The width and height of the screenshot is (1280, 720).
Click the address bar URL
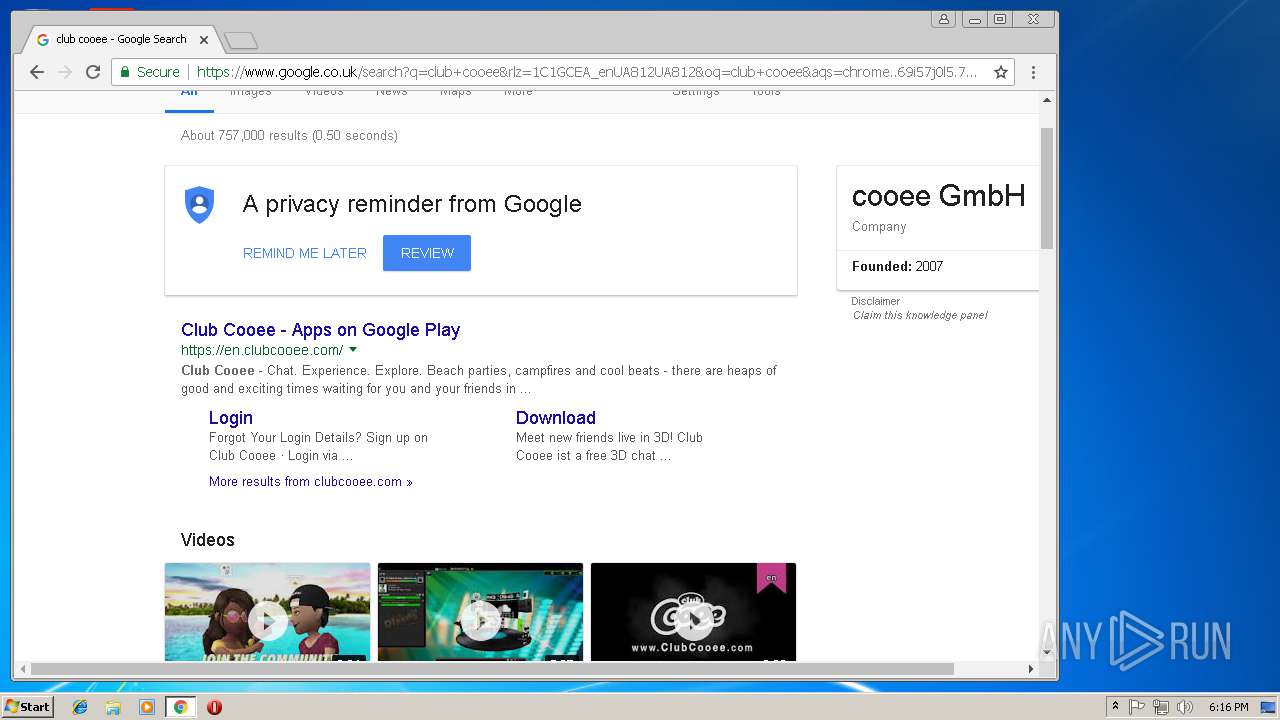click(x=587, y=72)
